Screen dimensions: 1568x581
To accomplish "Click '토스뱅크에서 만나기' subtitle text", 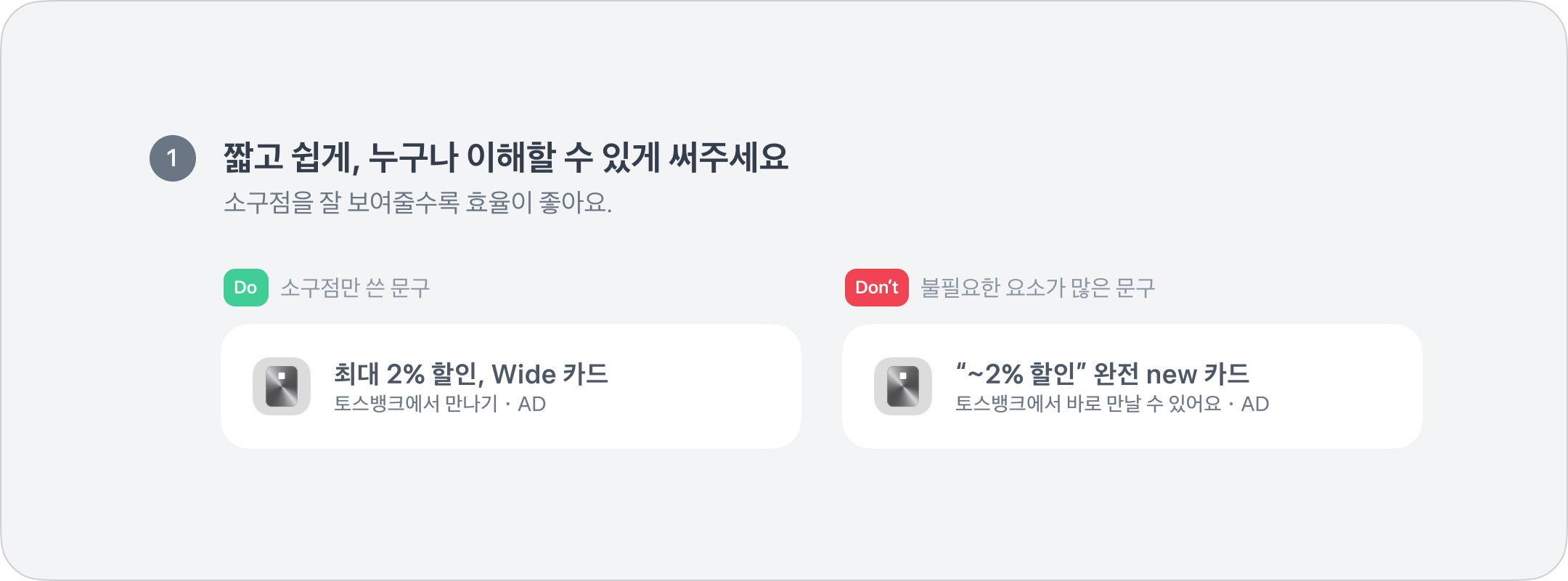I will click(415, 405).
